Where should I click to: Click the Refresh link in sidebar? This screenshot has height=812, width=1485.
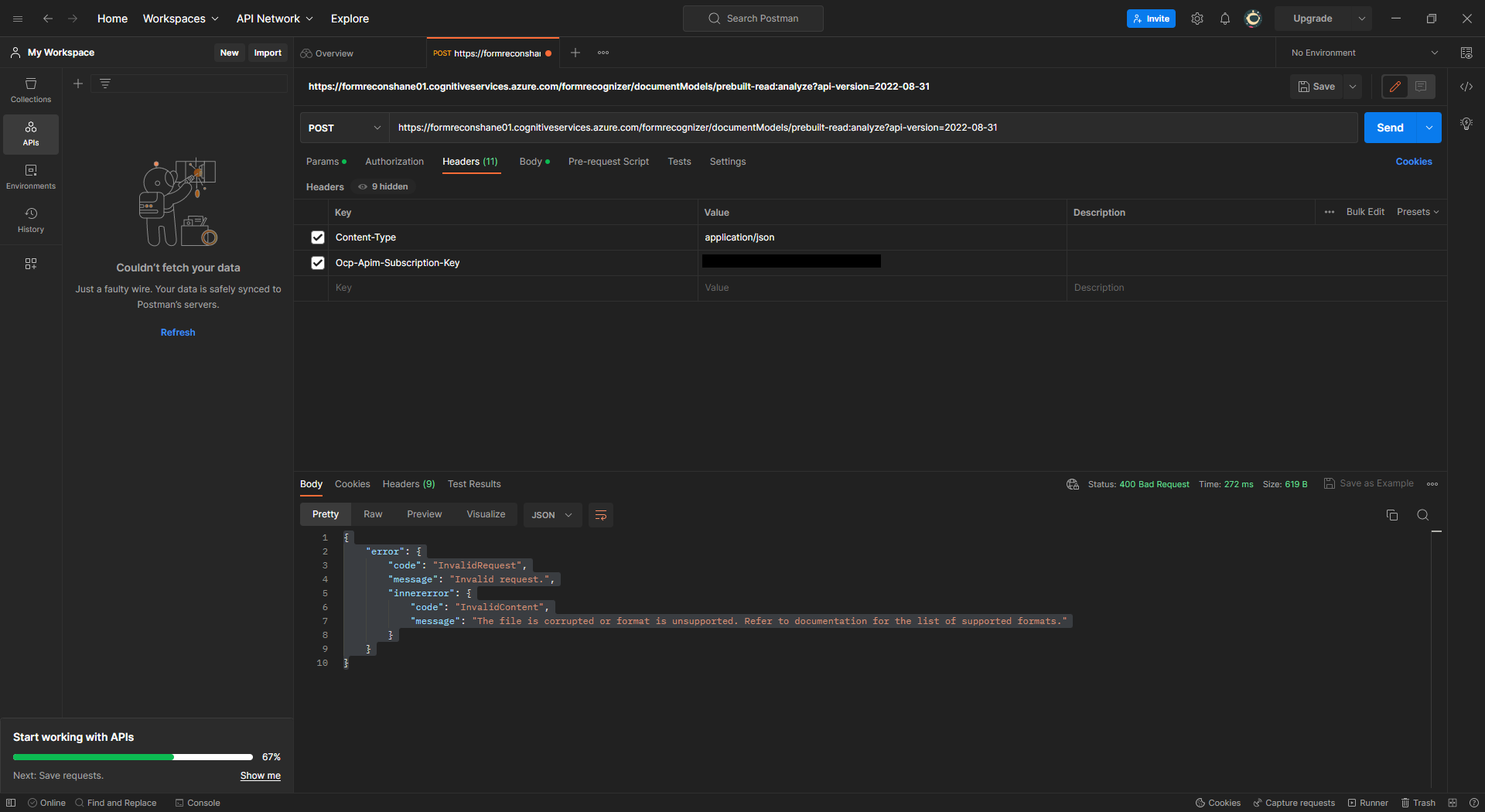click(x=177, y=332)
